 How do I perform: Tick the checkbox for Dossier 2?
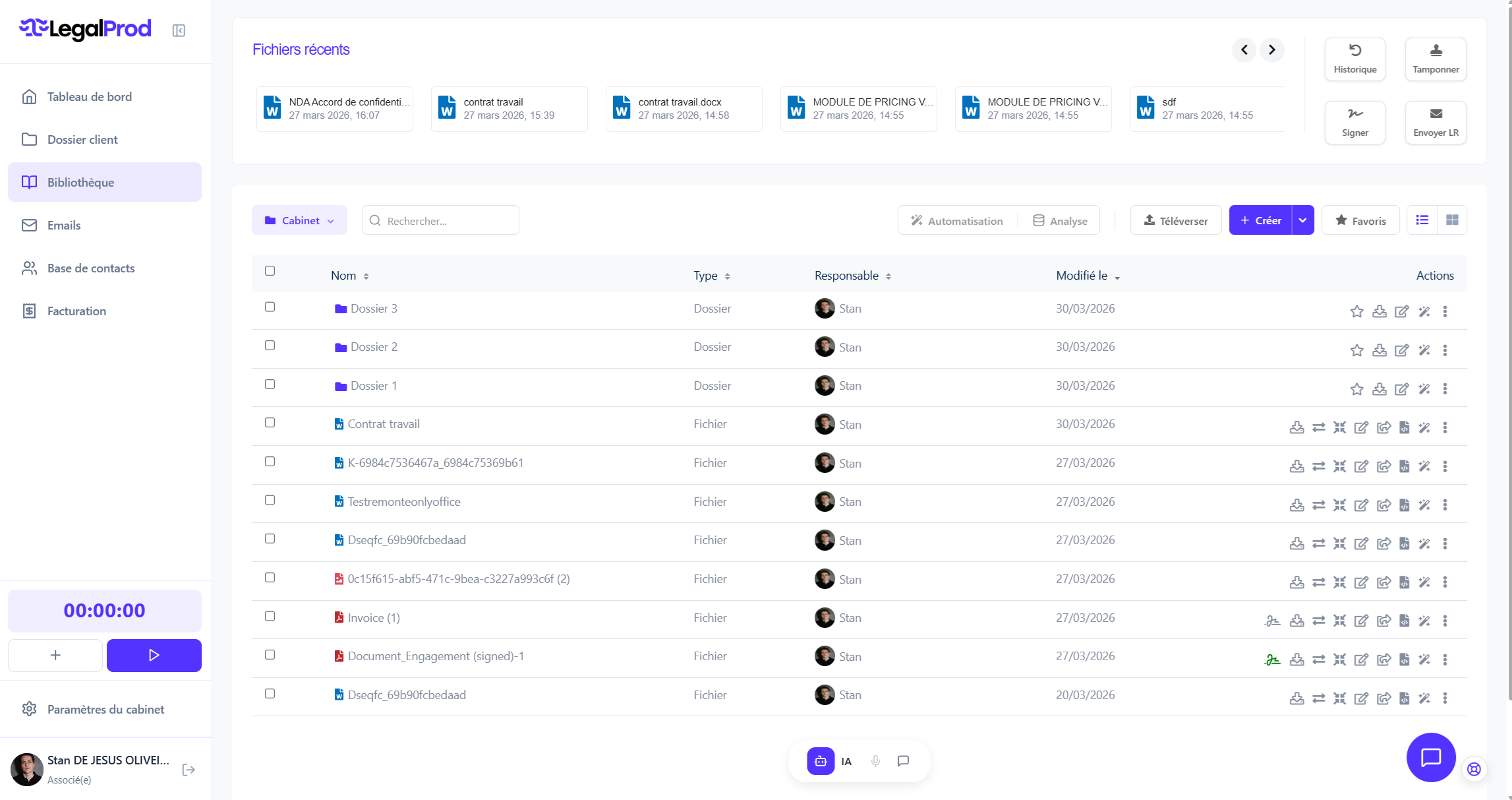click(x=270, y=346)
